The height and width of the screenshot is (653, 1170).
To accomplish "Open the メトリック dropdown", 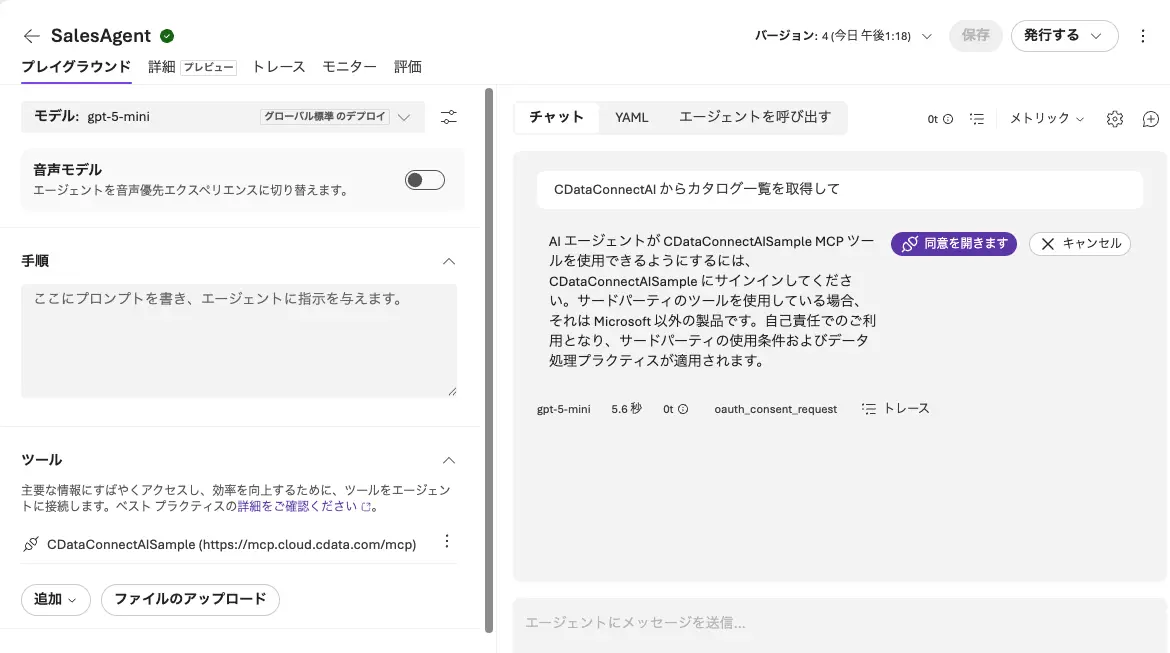I will [x=1046, y=119].
